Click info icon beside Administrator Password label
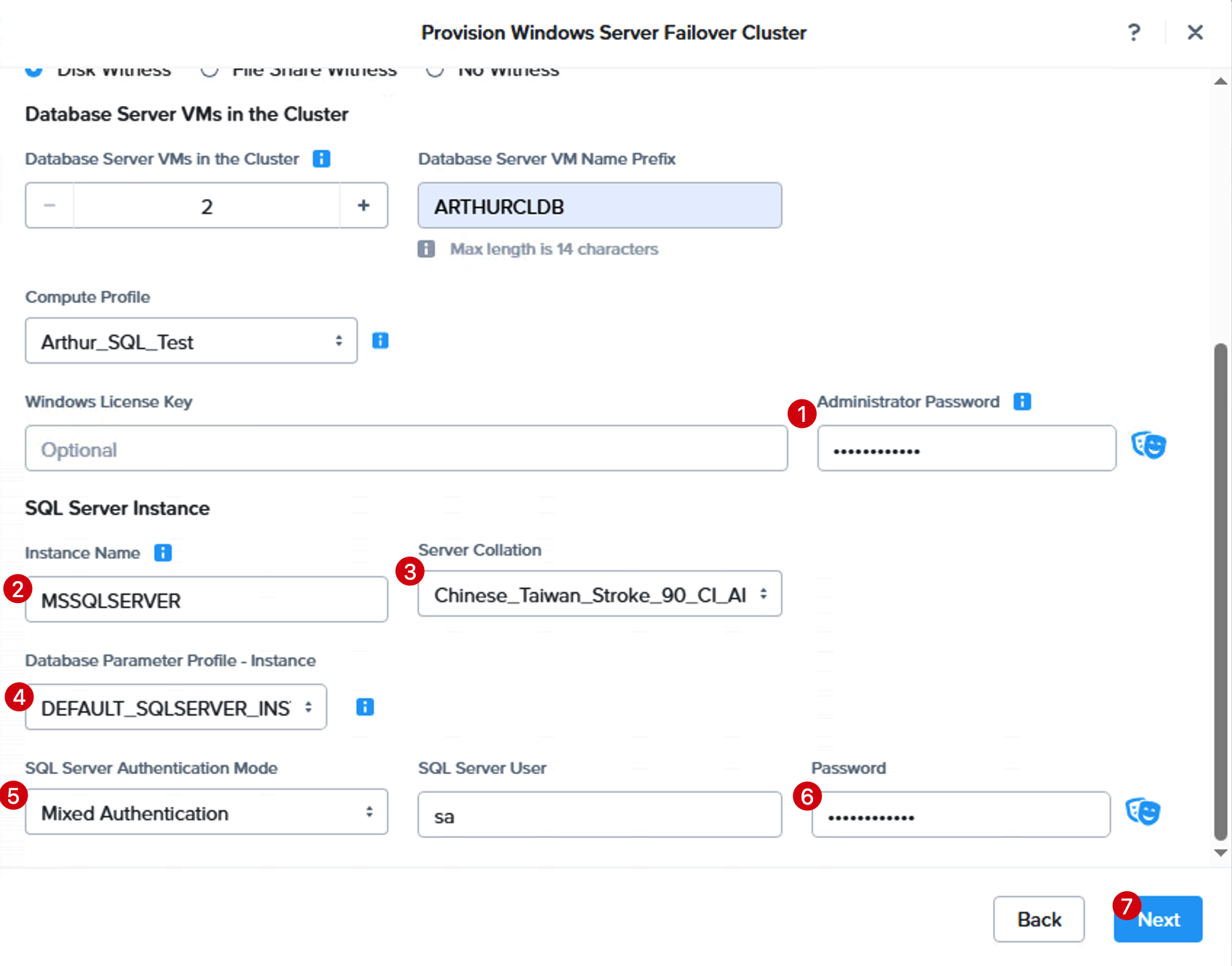Image resolution: width=1232 pixels, height=966 pixels. point(1022,402)
